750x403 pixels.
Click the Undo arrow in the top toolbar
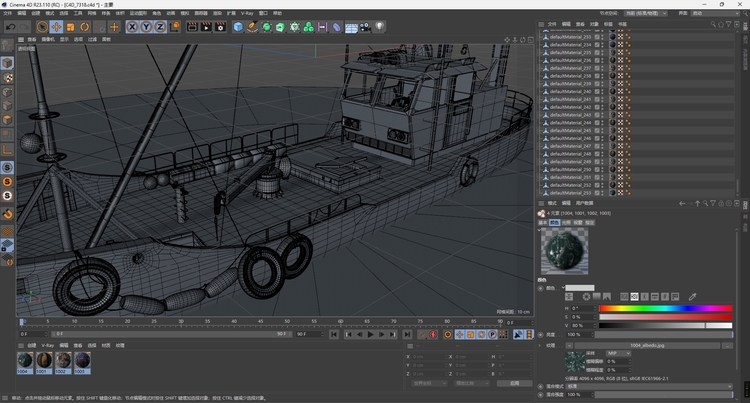pos(11,27)
